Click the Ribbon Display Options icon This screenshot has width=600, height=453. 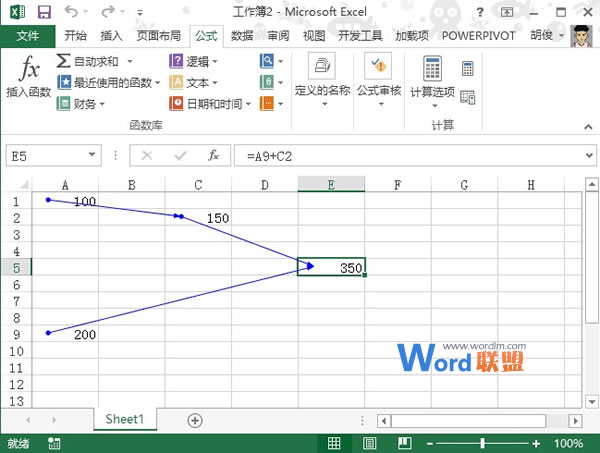(507, 12)
